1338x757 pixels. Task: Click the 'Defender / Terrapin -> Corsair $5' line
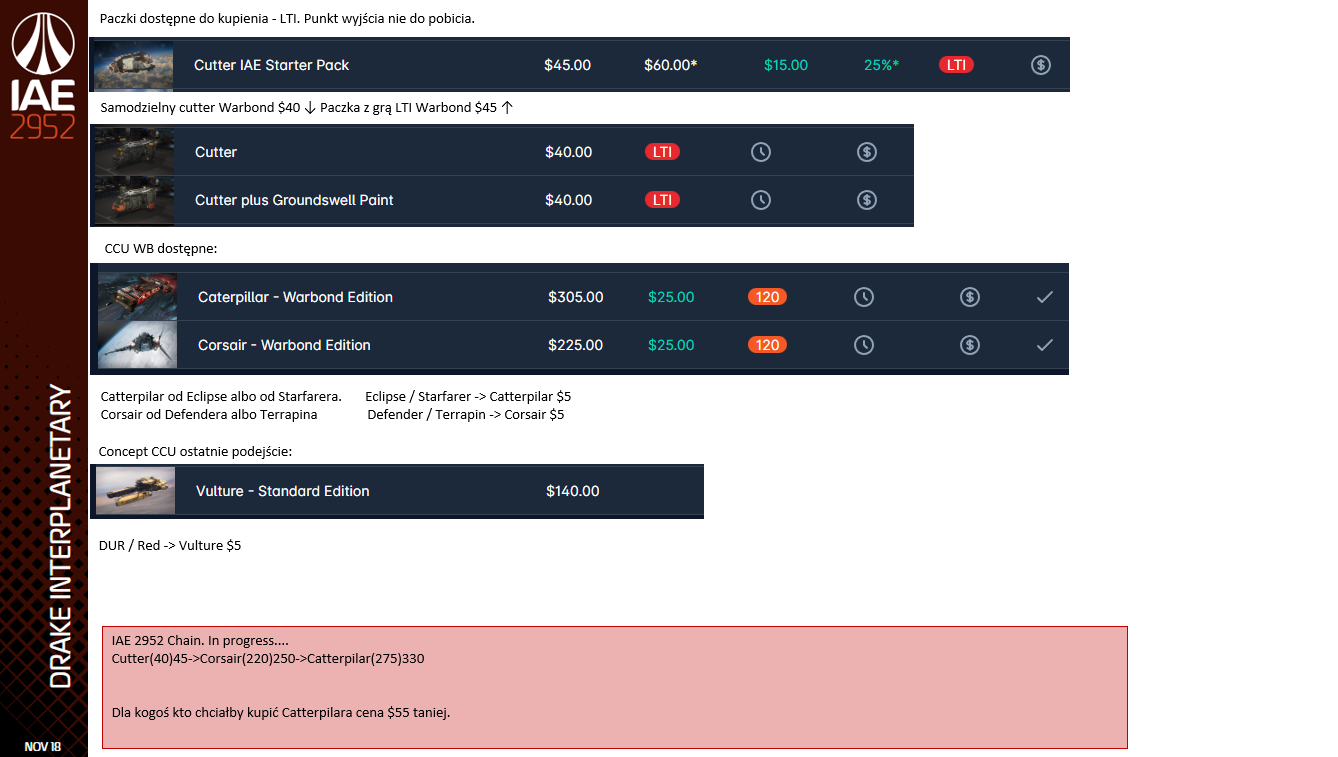pyautogui.click(x=466, y=414)
